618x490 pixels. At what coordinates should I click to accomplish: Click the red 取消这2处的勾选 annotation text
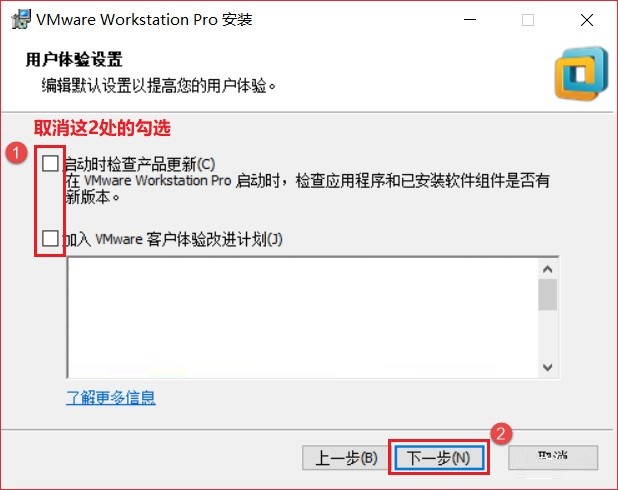[x=102, y=128]
